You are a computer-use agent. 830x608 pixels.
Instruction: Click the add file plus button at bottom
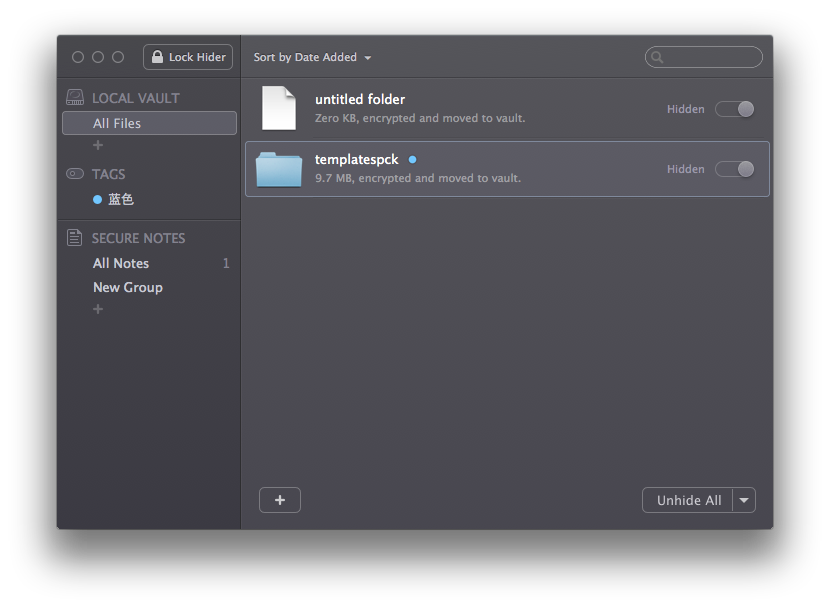pos(280,500)
